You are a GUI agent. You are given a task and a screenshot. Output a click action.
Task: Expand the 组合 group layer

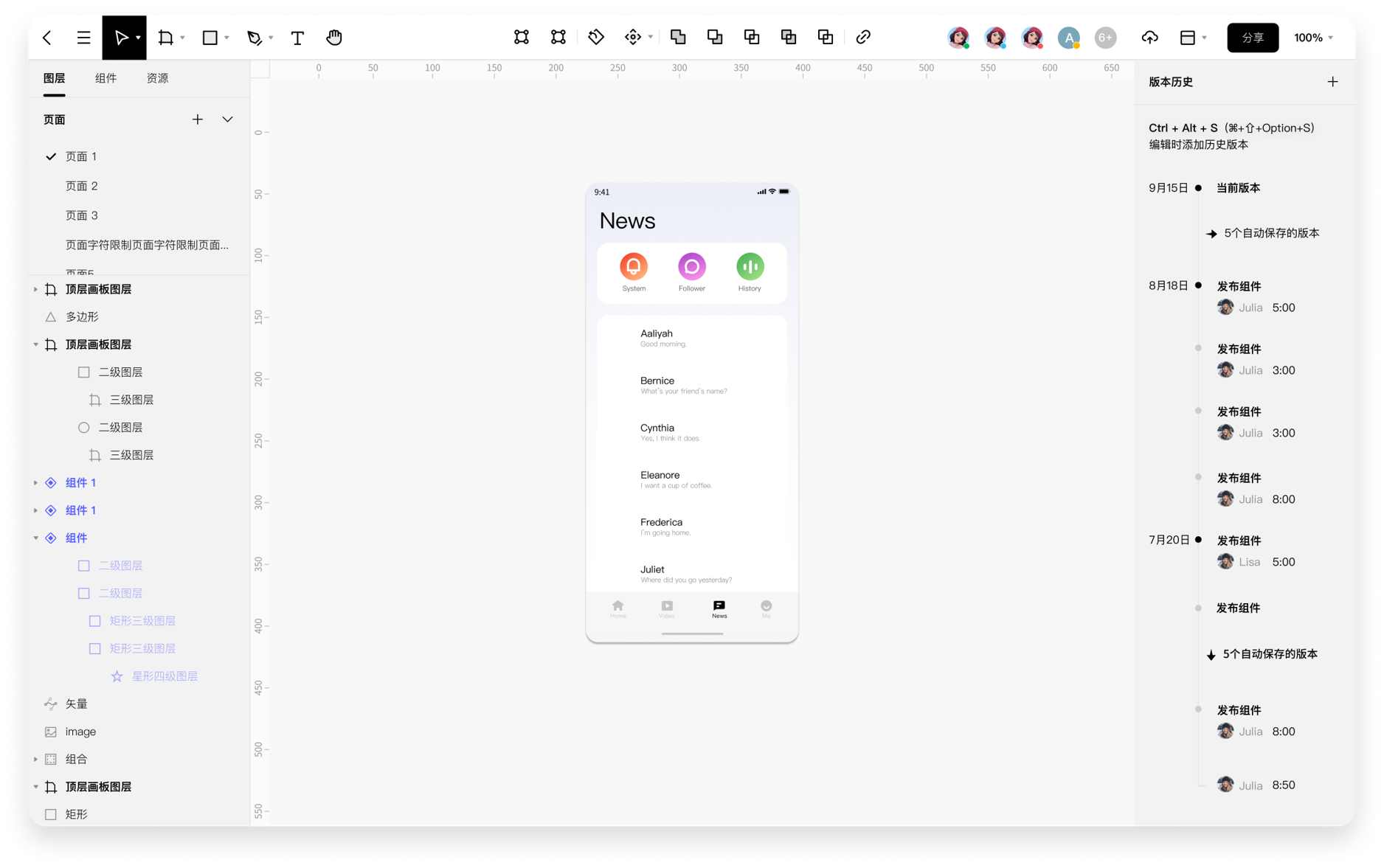(x=35, y=759)
